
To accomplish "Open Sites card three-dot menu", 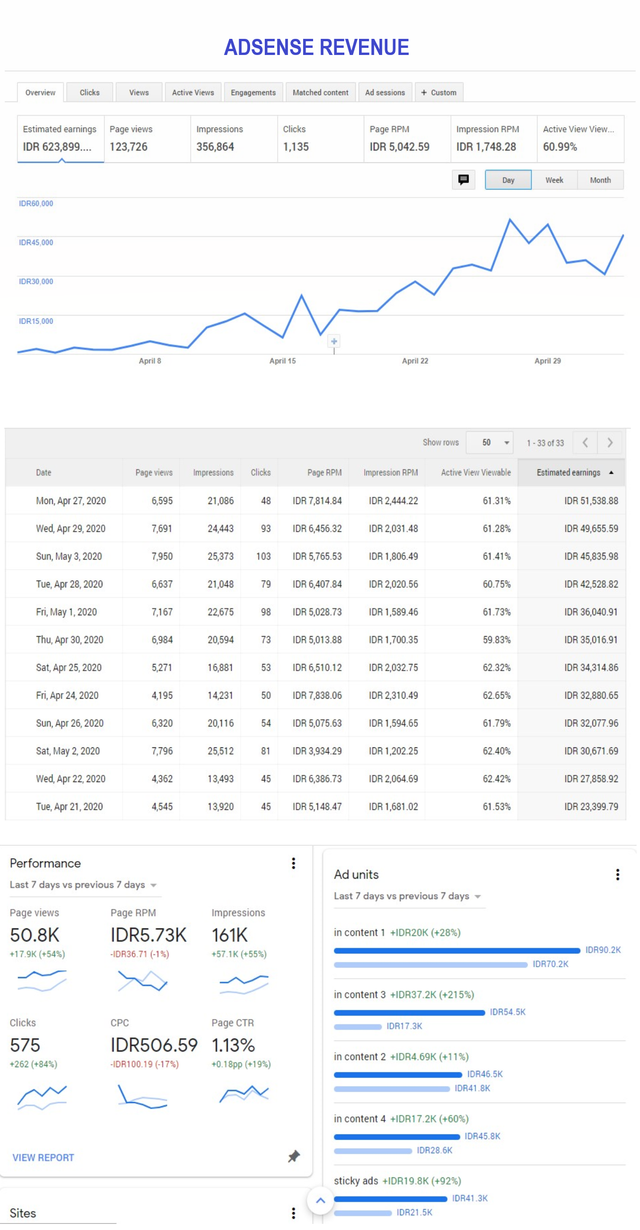I will click(293, 1213).
